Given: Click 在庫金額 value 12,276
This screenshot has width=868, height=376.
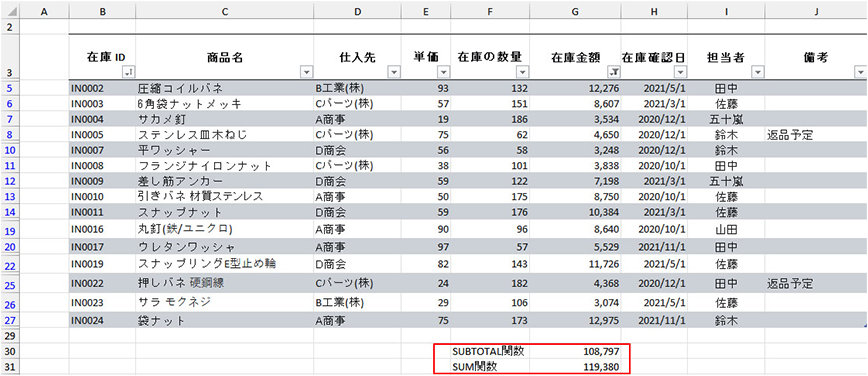Looking at the screenshot, I should click(575, 88).
